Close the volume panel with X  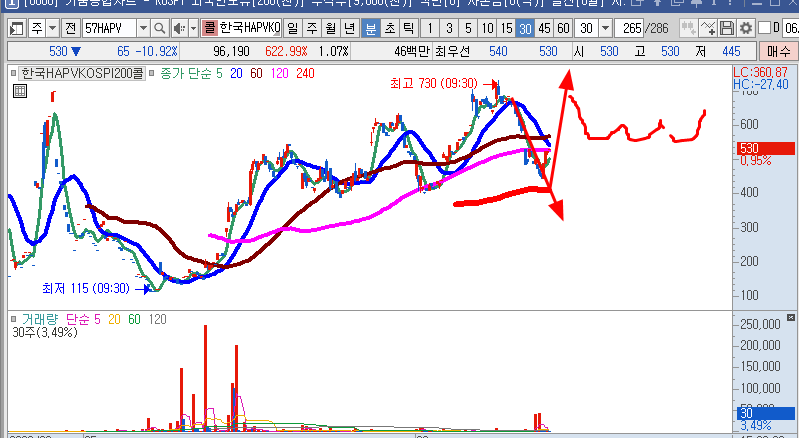[x=790, y=317]
